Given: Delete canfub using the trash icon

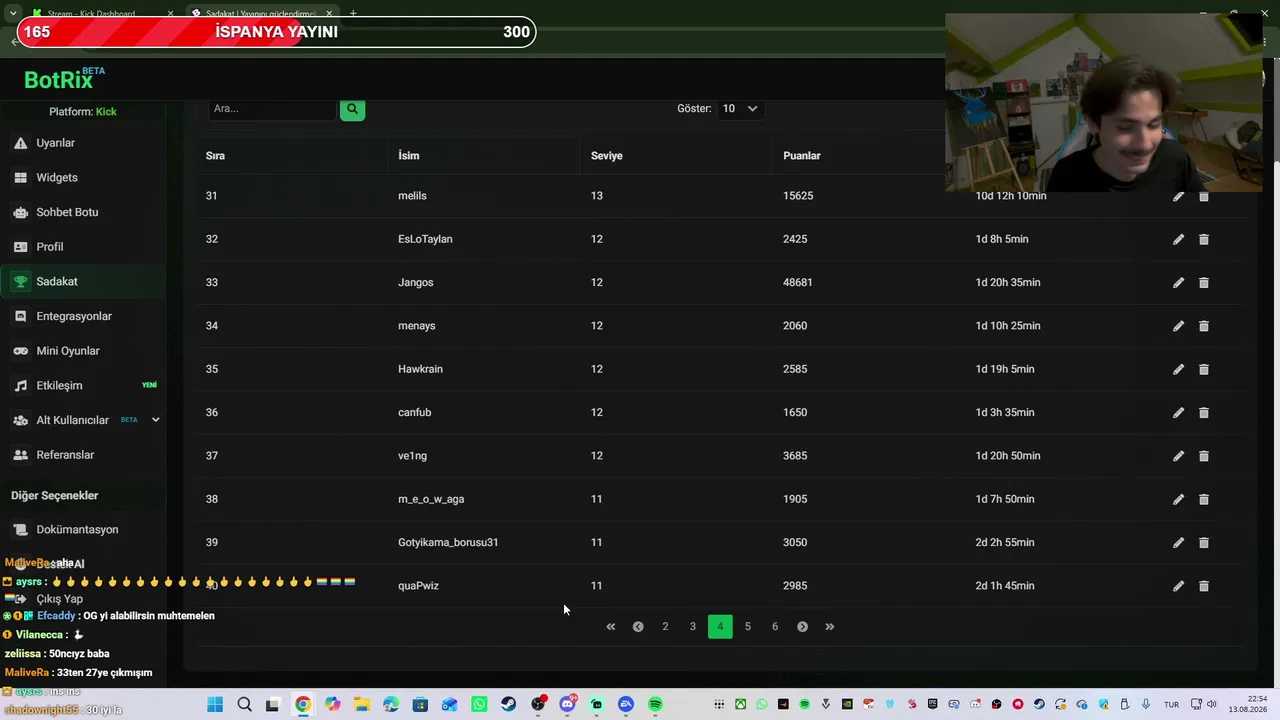Looking at the screenshot, I should pyautogui.click(x=1204, y=413).
